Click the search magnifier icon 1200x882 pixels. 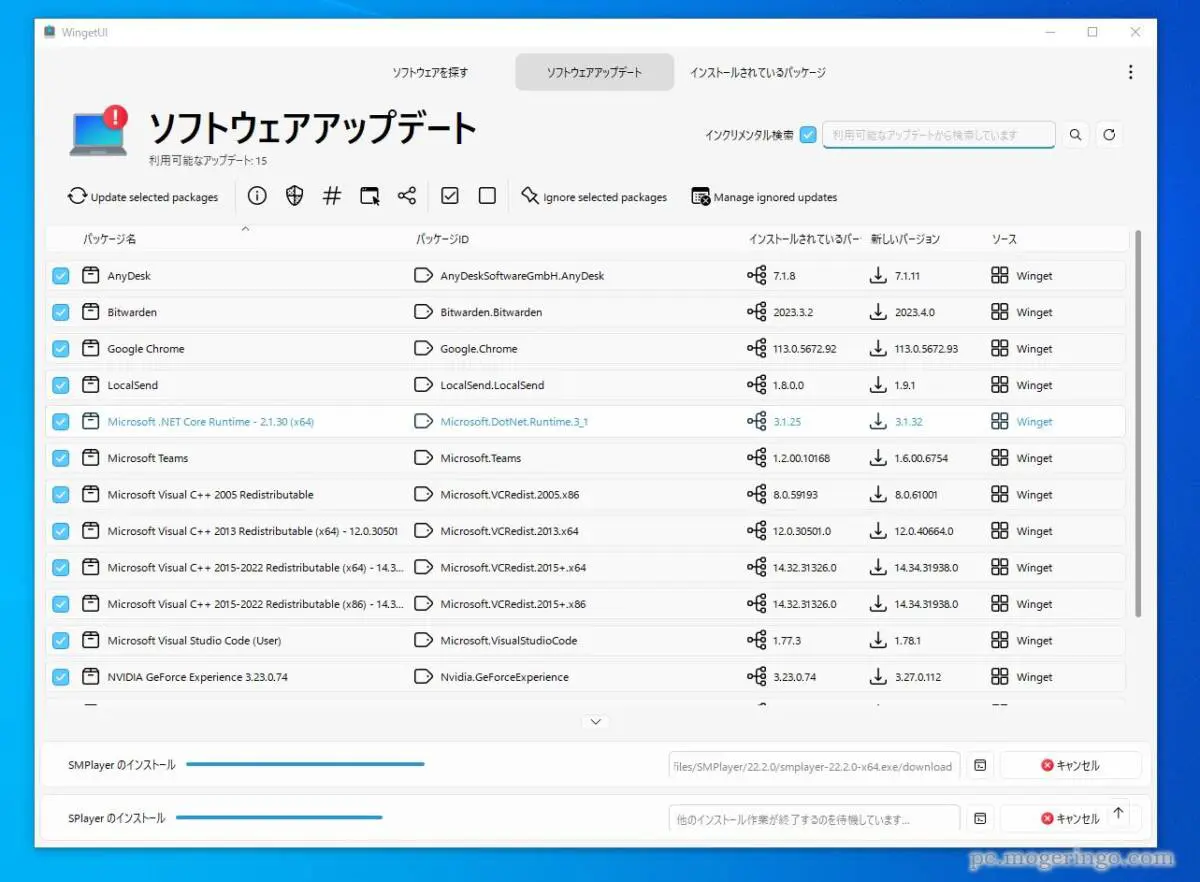coord(1076,135)
